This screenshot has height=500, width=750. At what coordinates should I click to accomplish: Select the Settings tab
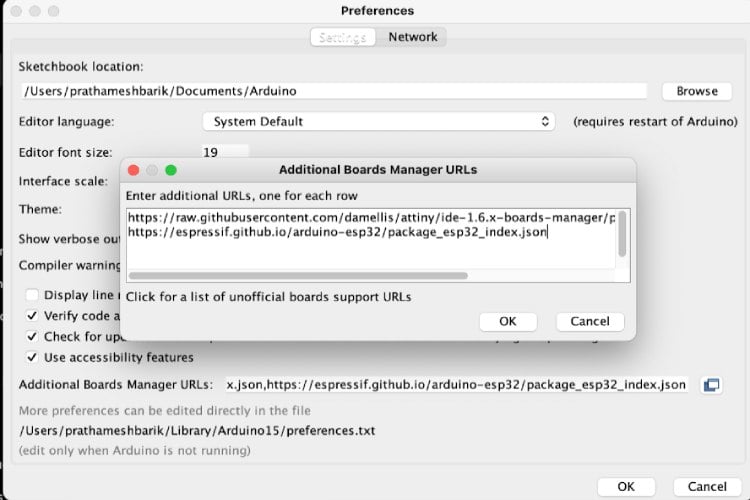341,37
